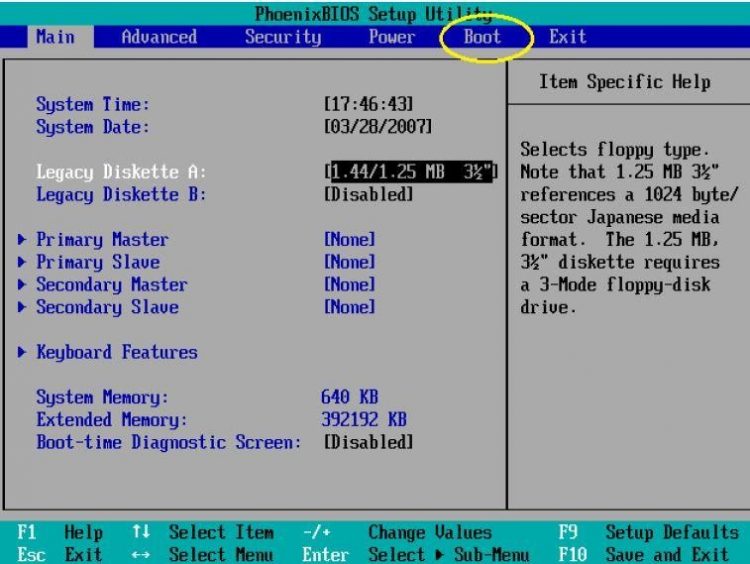This screenshot has width=750, height=564.
Task: Click the Enter Select Sub-Menu hint
Action: [416, 554]
